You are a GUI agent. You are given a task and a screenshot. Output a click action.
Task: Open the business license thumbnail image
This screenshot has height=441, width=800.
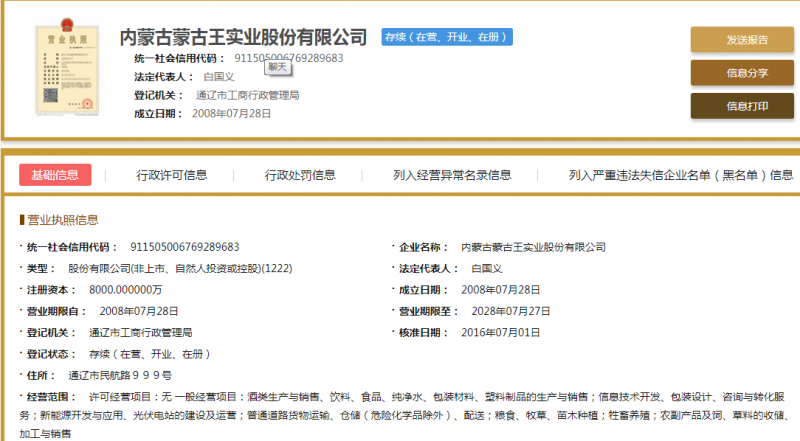67,66
